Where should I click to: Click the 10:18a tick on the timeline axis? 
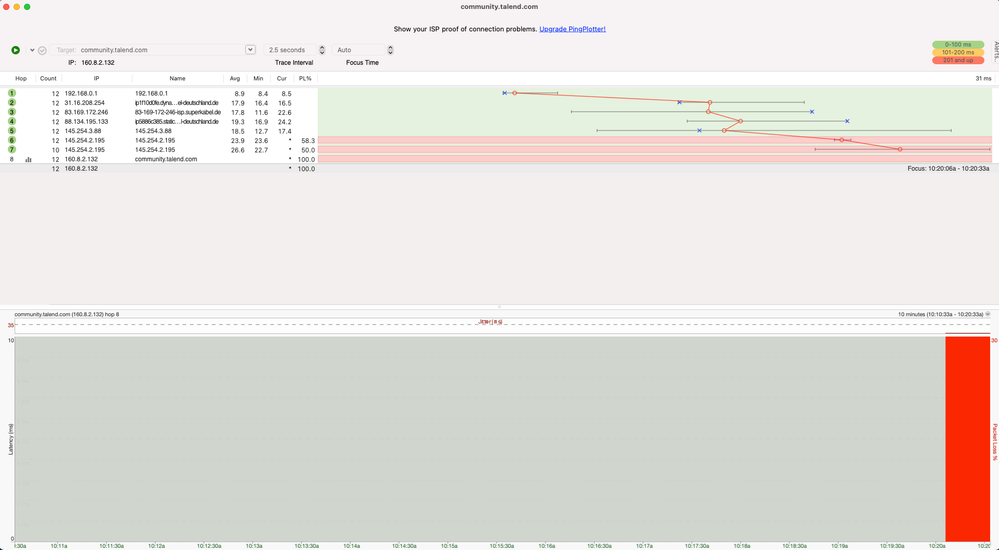coord(742,546)
